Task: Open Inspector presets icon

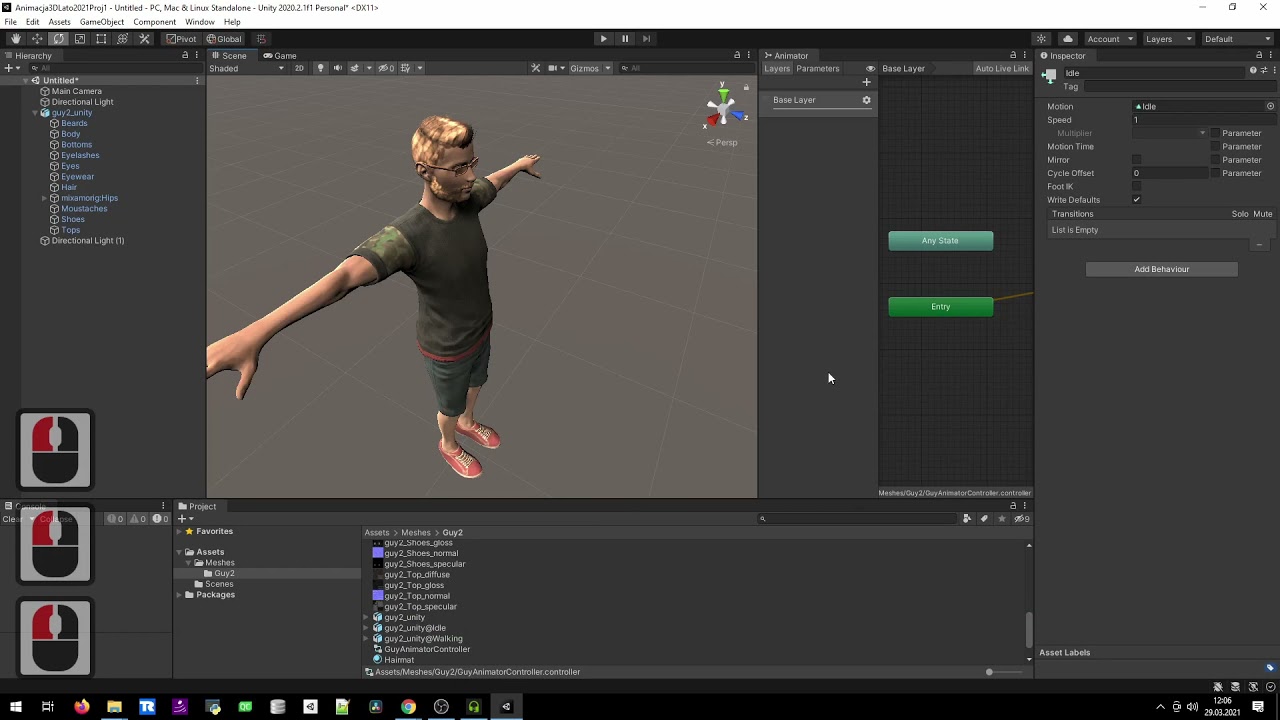Action: tap(1263, 70)
